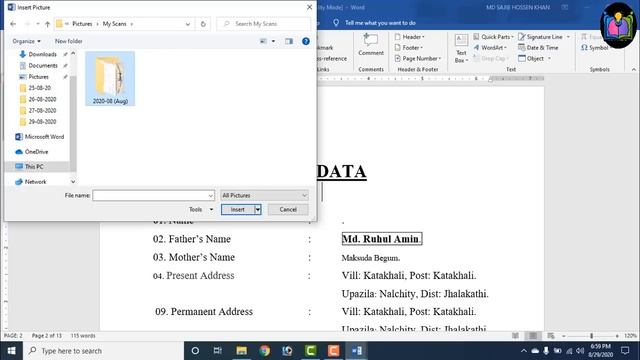This screenshot has height=360, width=640.
Task: Open the All Pictures file type dropdown
Action: [264, 196]
